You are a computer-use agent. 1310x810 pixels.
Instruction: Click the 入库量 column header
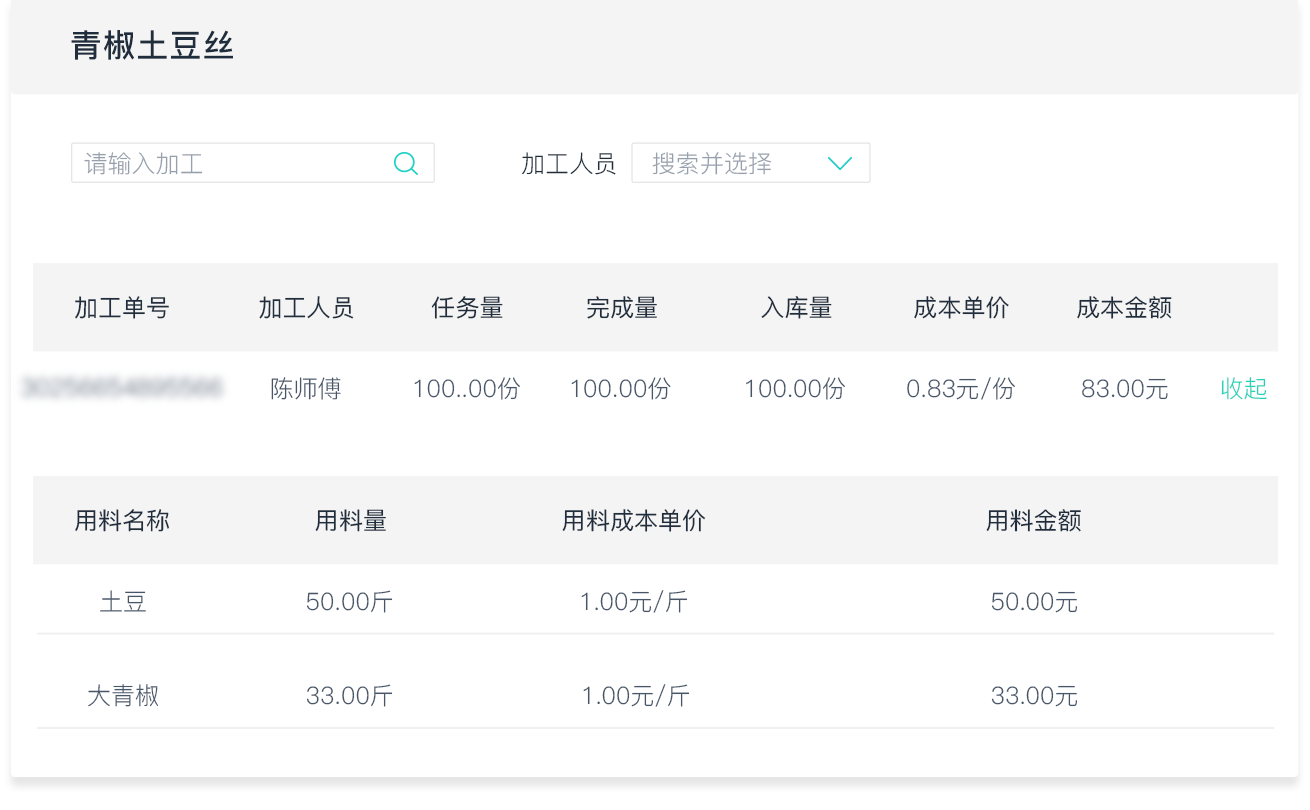point(796,308)
